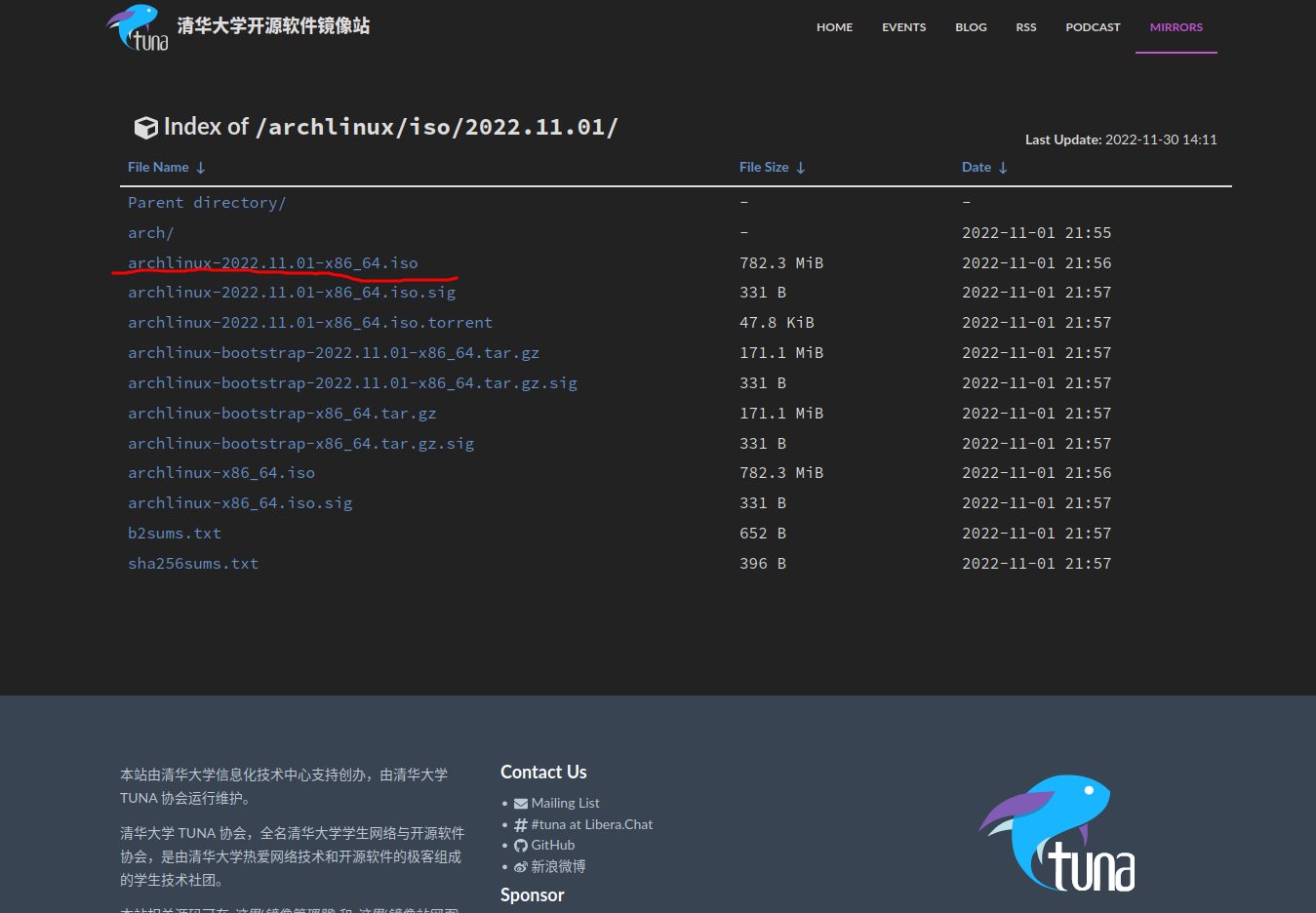1316x913 pixels.
Task: Click the GitHub octocat icon
Action: 520,846
